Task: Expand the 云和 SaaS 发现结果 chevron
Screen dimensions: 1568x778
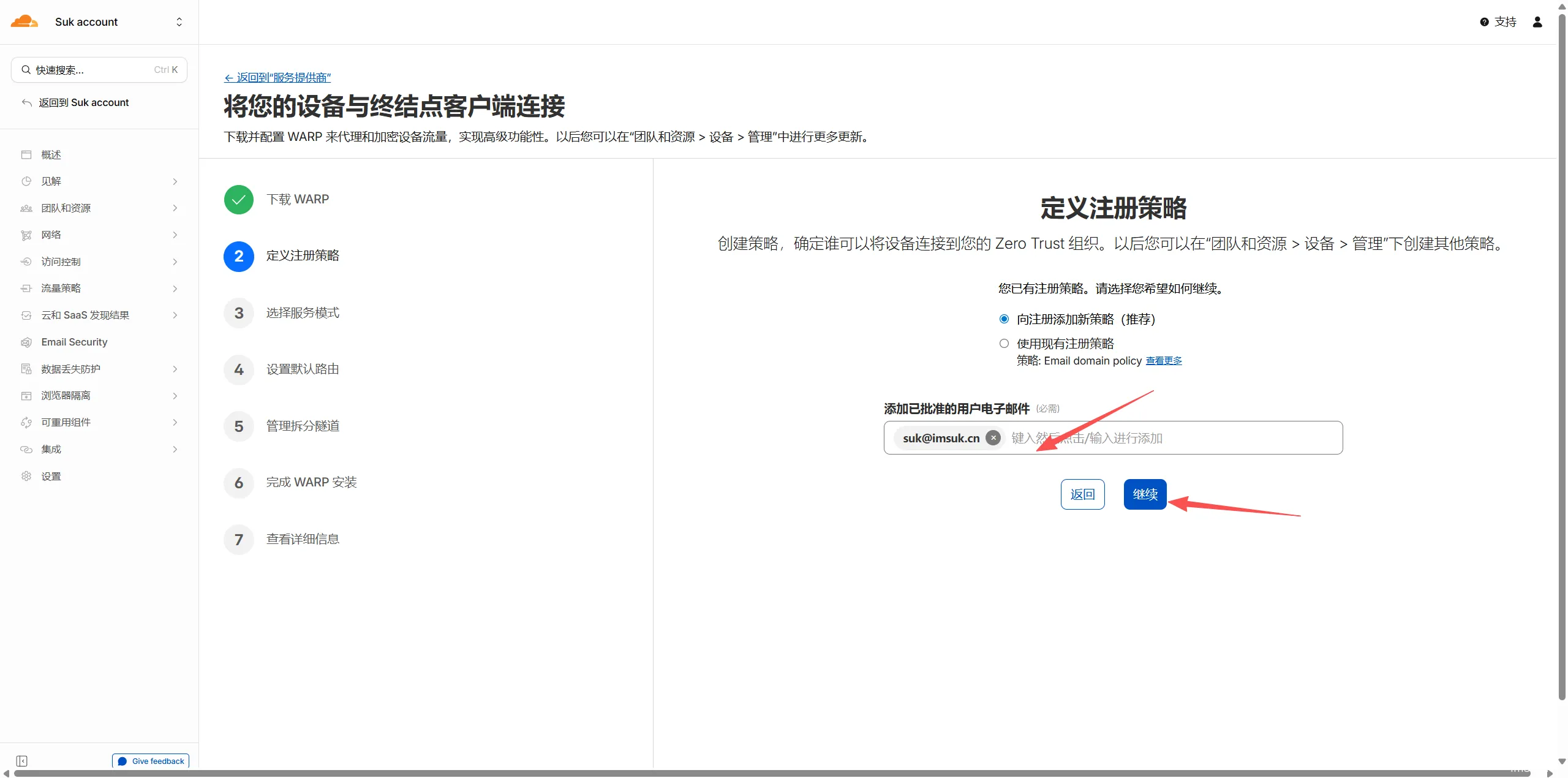Action: [175, 315]
